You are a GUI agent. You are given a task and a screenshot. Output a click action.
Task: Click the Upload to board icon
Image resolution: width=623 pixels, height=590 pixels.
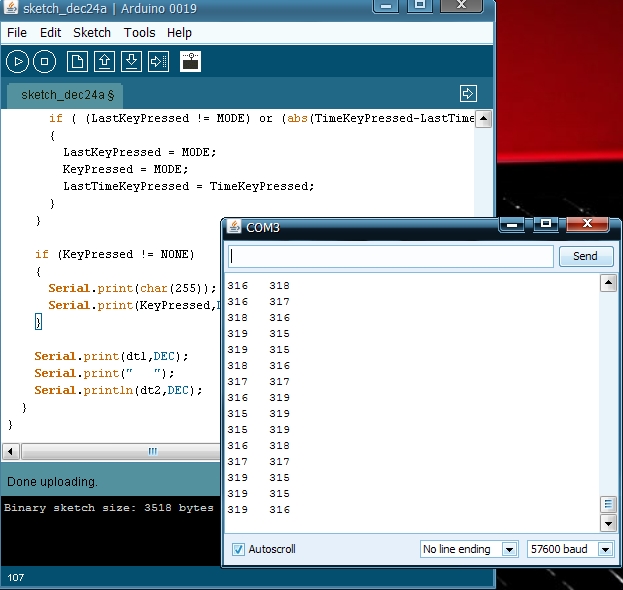click(x=158, y=62)
